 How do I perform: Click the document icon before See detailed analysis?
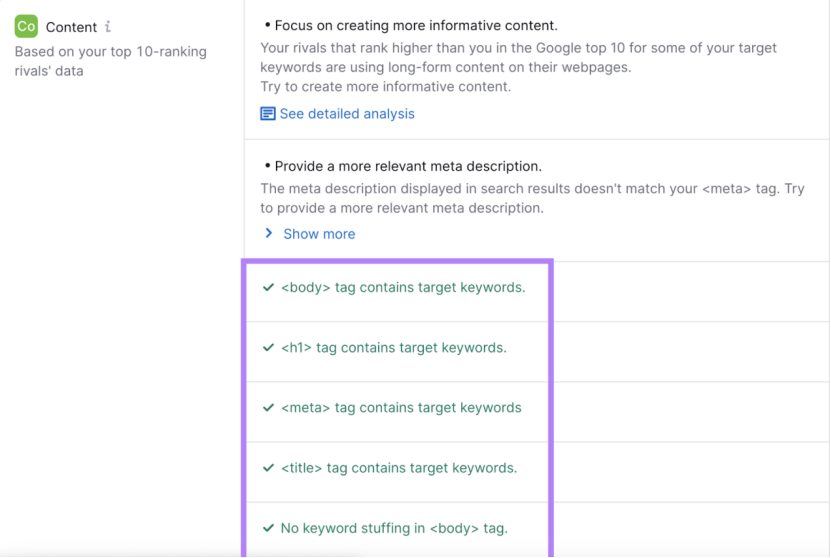(267, 114)
